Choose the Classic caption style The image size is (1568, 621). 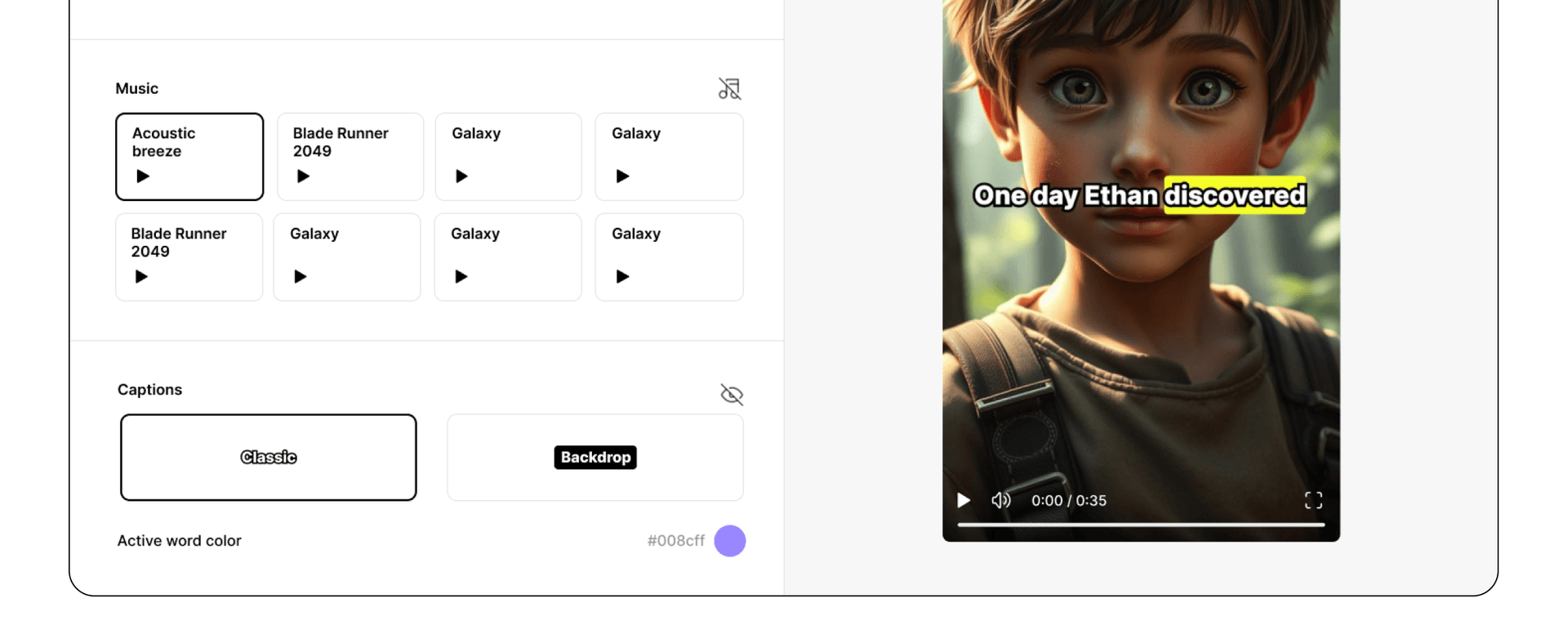[x=269, y=458]
